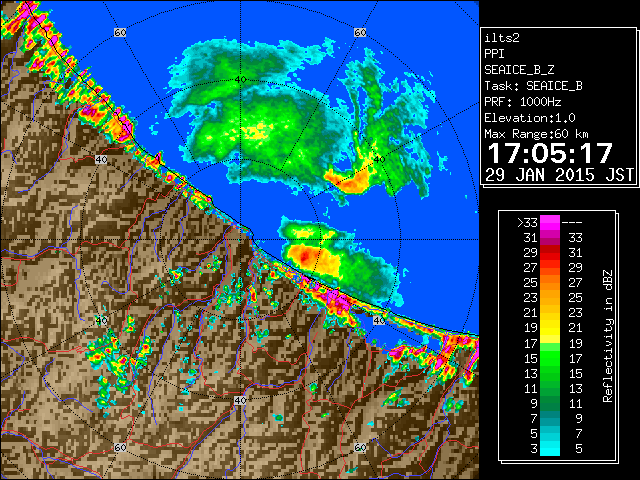This screenshot has width=640, height=480.
Task: Click the "ilts2" radar name text
Action: coord(502,38)
